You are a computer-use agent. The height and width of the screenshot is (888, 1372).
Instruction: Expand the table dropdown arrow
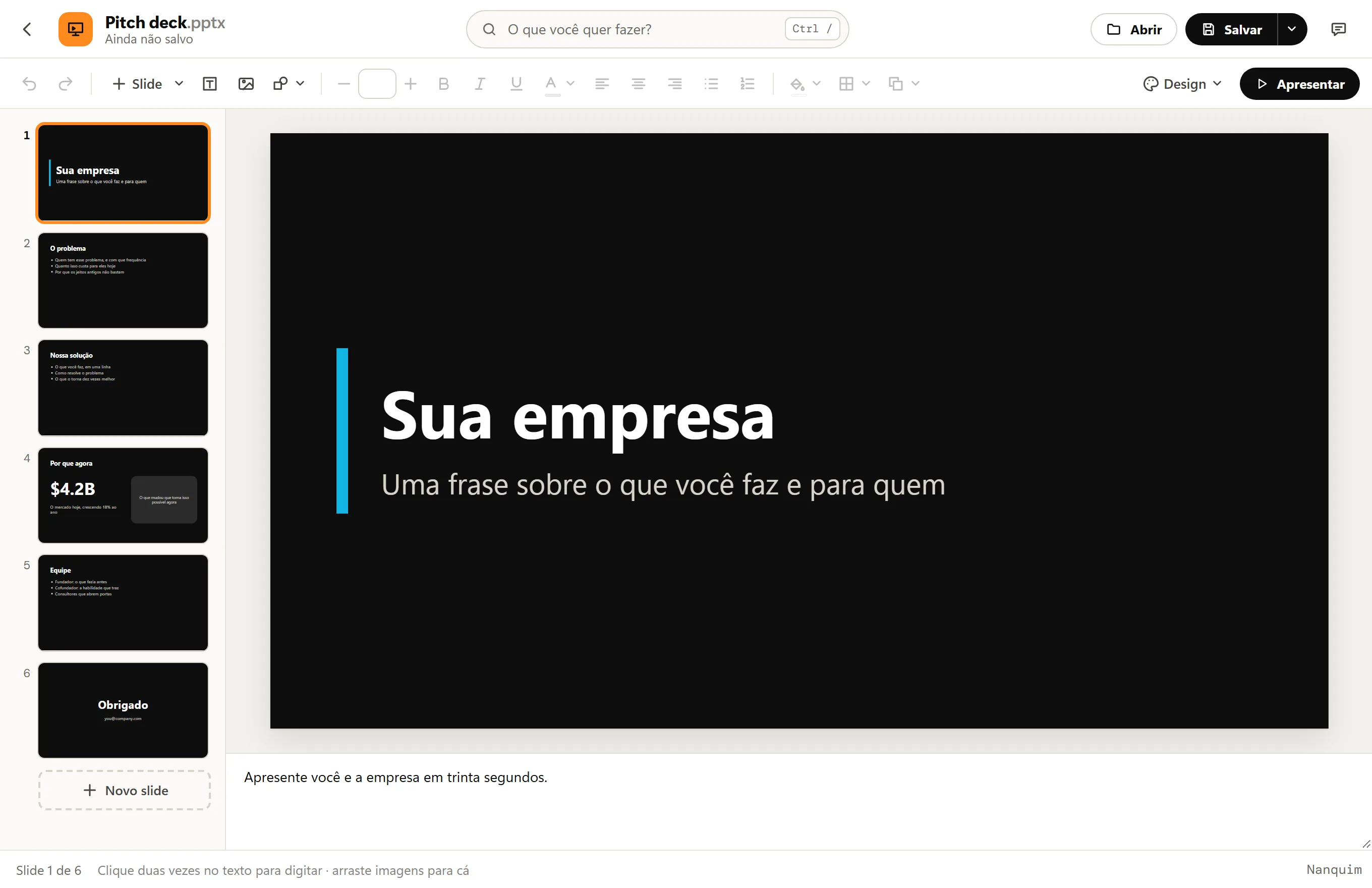866,84
